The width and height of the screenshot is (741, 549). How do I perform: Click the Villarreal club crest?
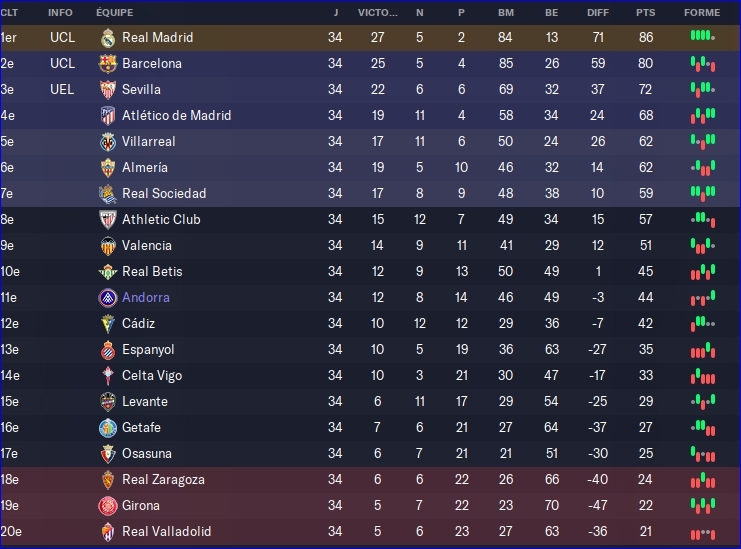(108, 141)
